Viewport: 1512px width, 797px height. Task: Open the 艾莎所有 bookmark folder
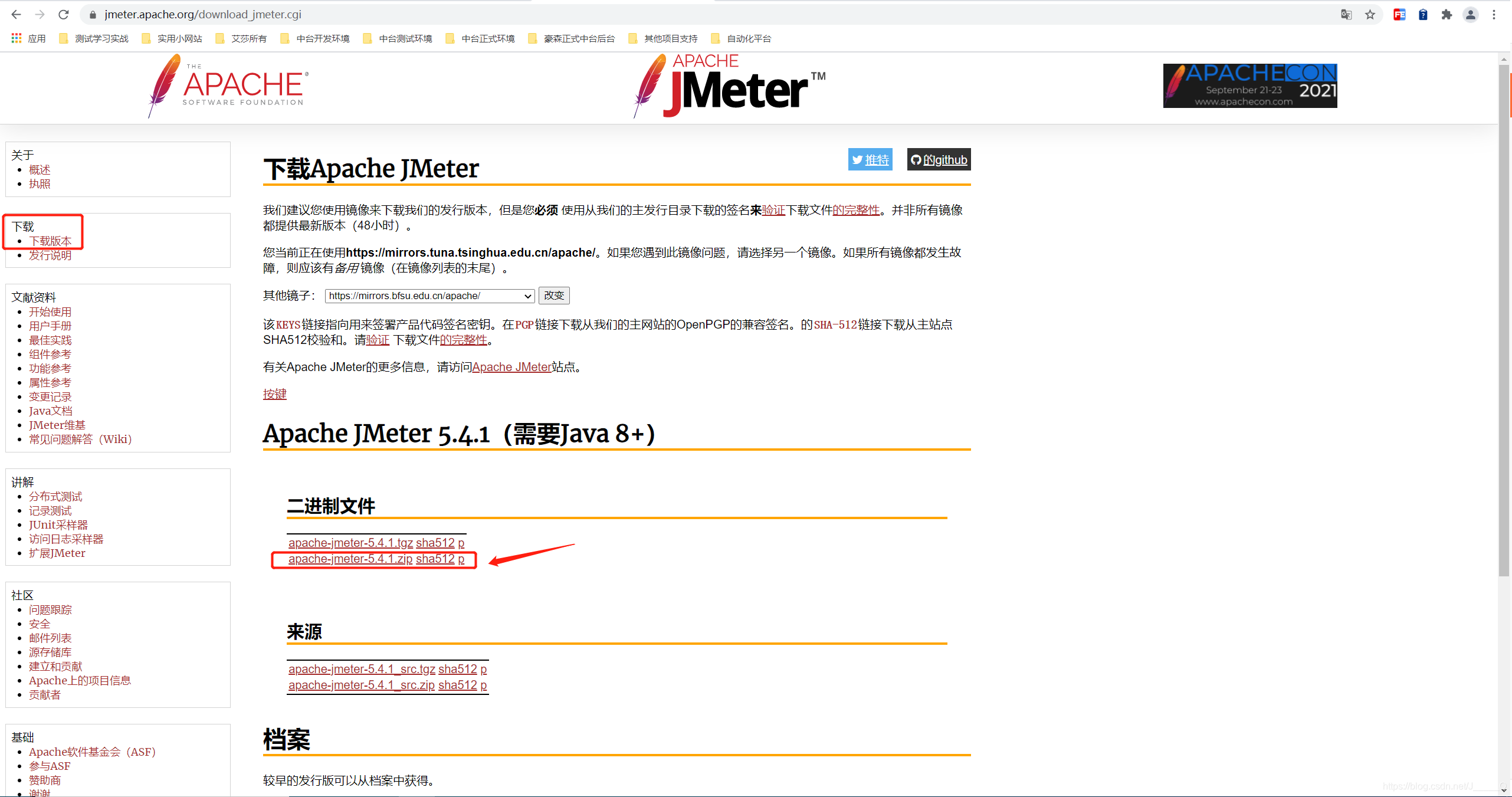(241, 38)
